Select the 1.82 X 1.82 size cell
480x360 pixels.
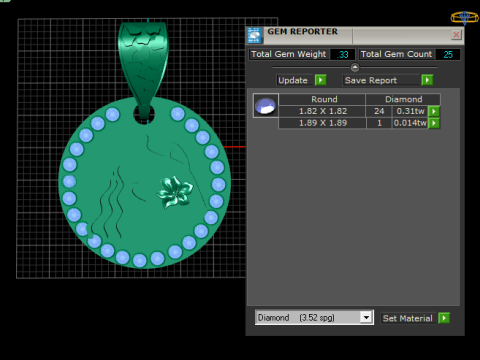pos(322,111)
